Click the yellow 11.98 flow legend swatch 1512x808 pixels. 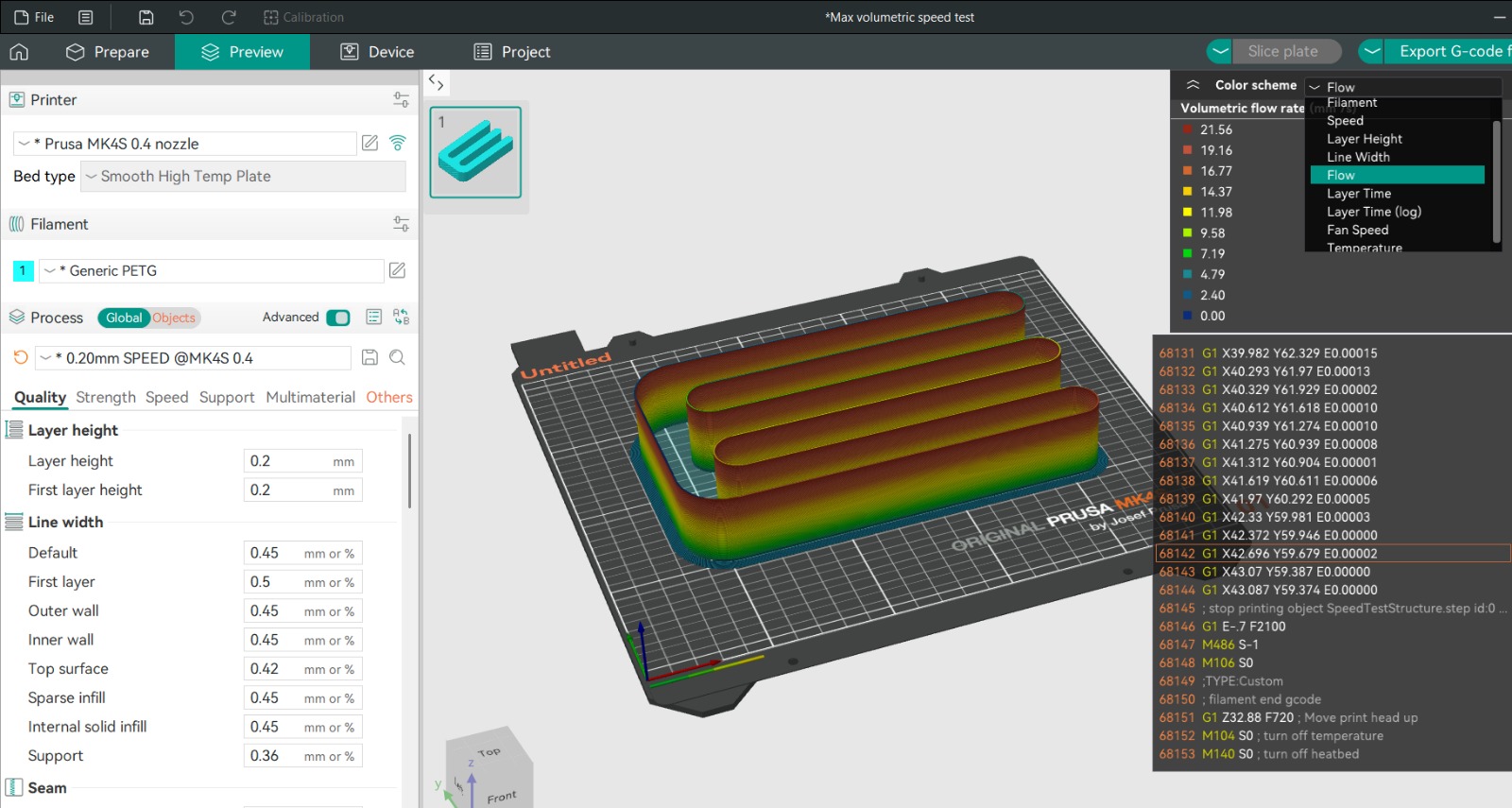[1187, 212]
